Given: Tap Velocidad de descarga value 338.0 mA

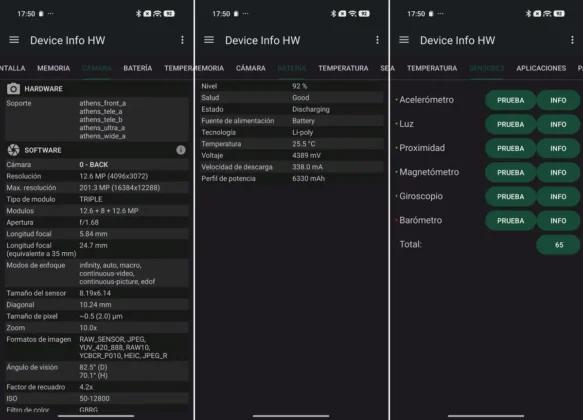Looking at the screenshot, I should (307, 167).
